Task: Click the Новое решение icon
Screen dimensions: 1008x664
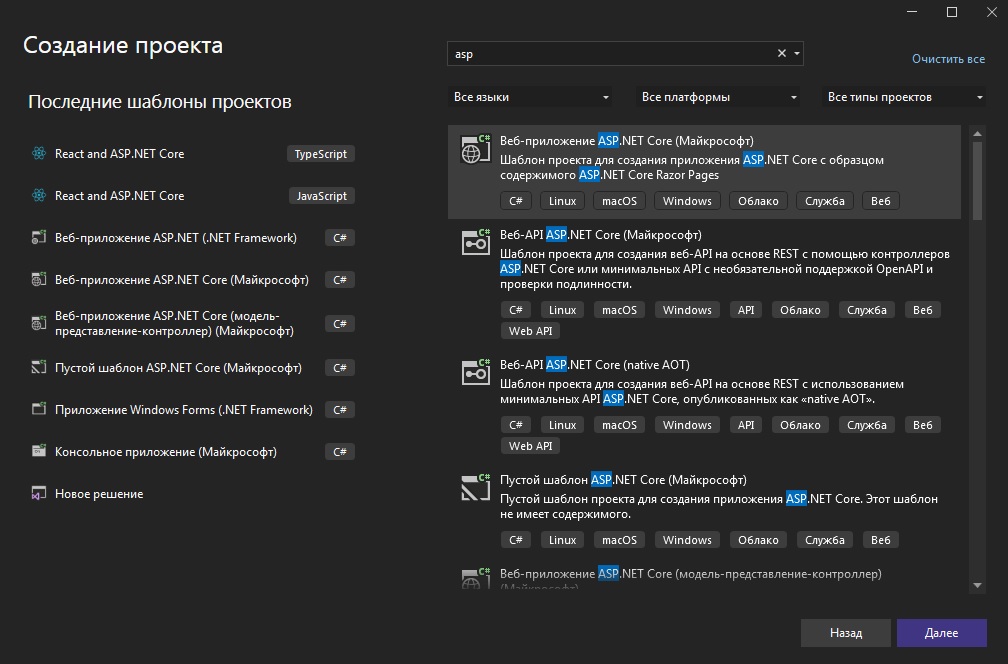Action: (x=39, y=494)
